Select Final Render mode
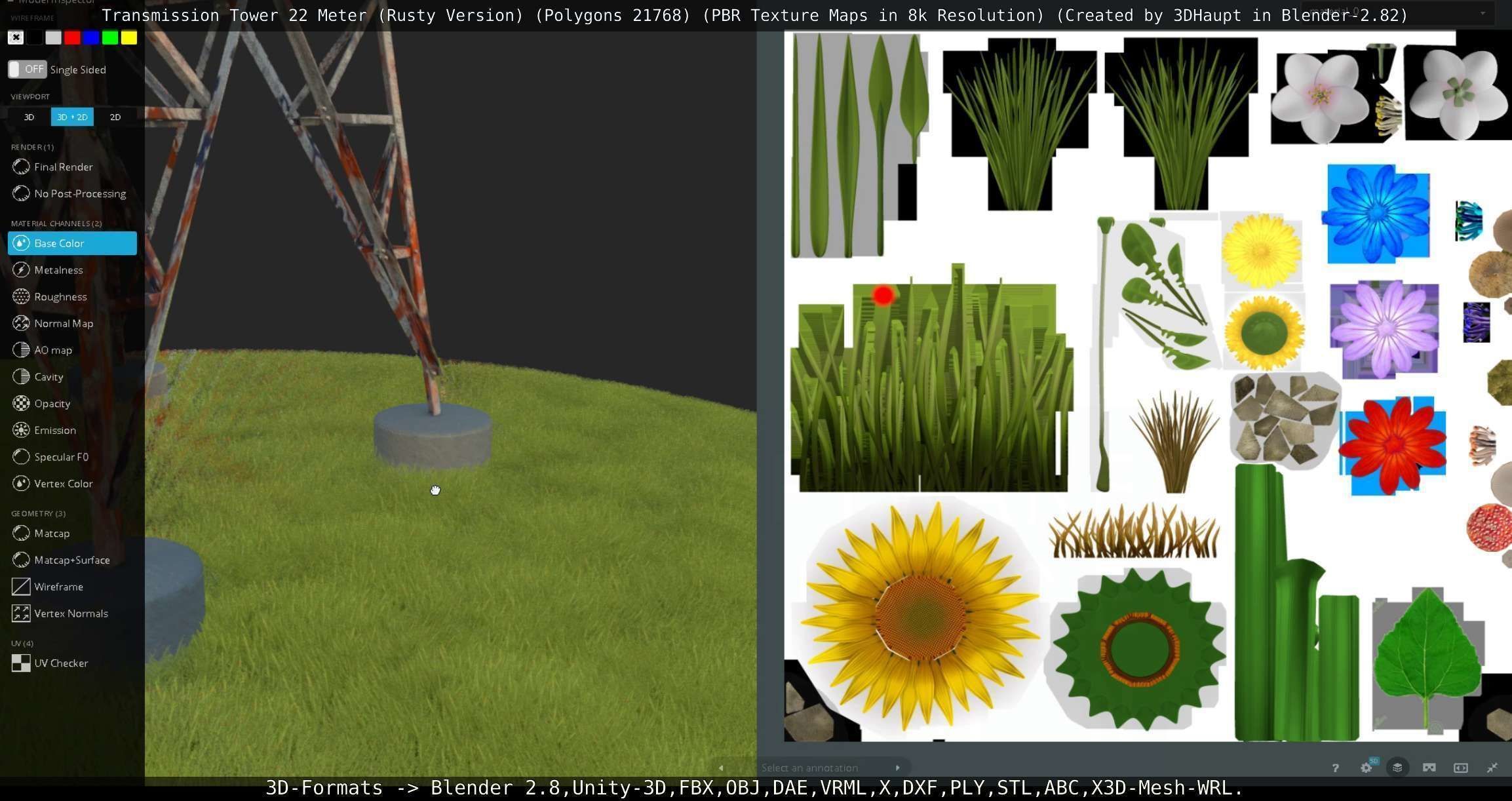This screenshot has width=1512, height=801. coord(63,167)
